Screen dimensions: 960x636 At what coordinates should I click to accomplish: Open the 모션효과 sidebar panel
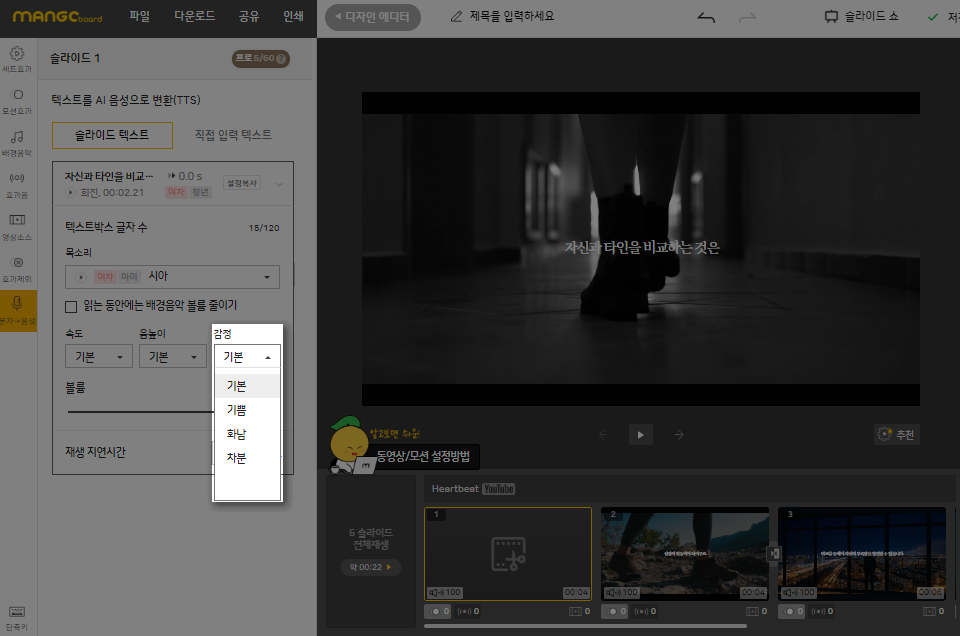(17, 101)
